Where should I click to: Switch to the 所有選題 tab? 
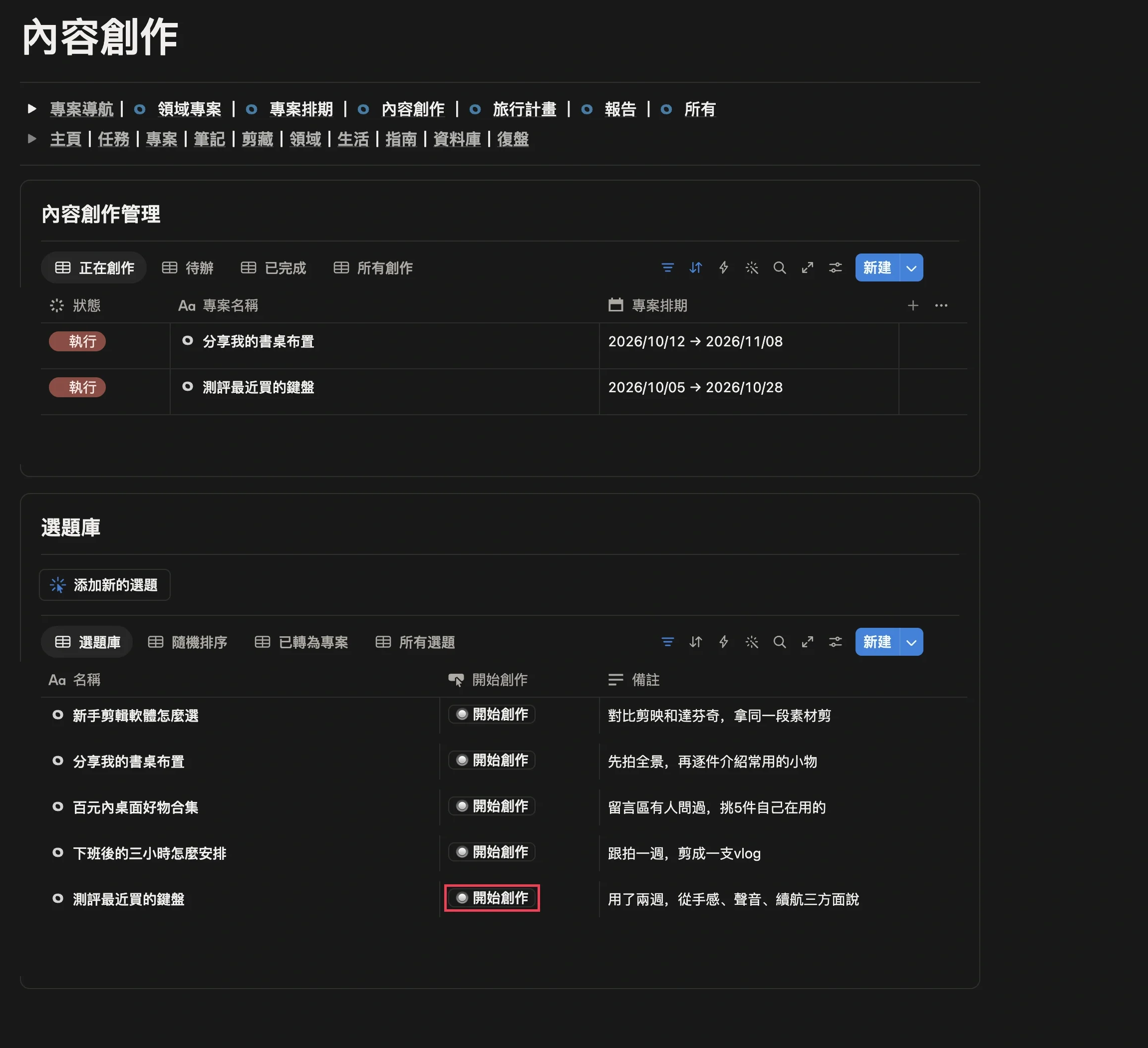[415, 642]
